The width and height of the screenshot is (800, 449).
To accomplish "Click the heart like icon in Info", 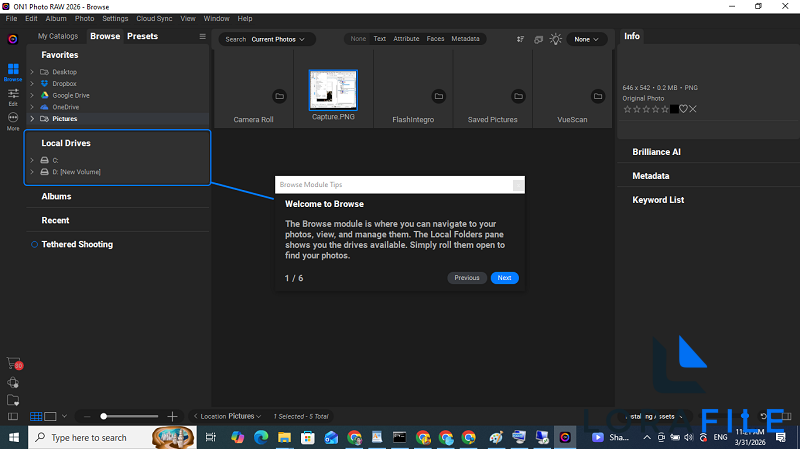I will coord(683,109).
